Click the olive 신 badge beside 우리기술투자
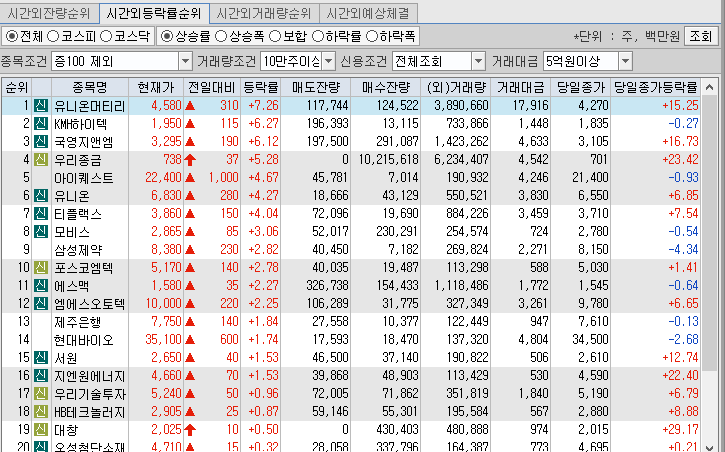725x452 pixels. point(41,394)
